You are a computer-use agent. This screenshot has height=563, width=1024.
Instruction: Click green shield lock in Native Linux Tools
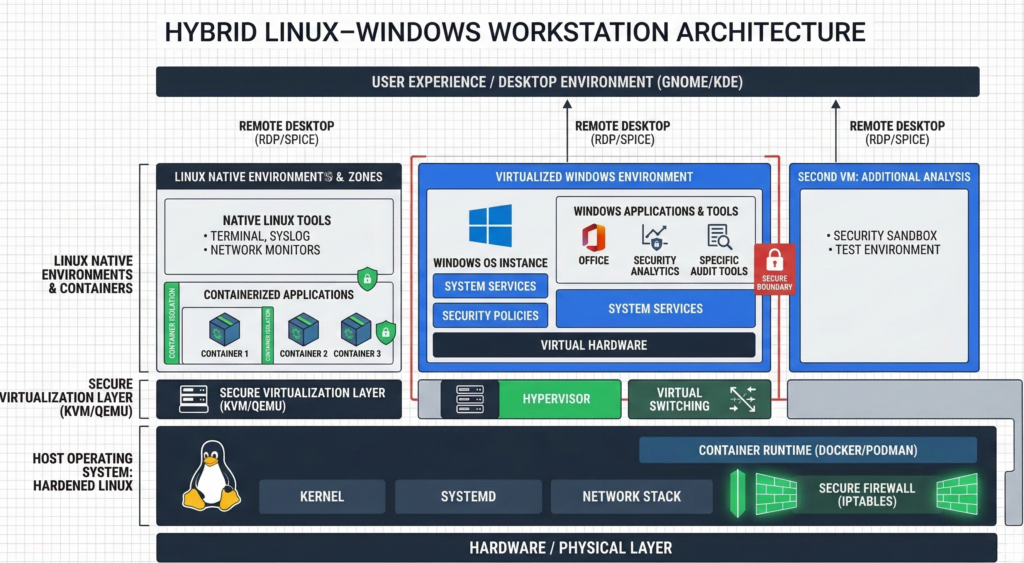point(367,277)
